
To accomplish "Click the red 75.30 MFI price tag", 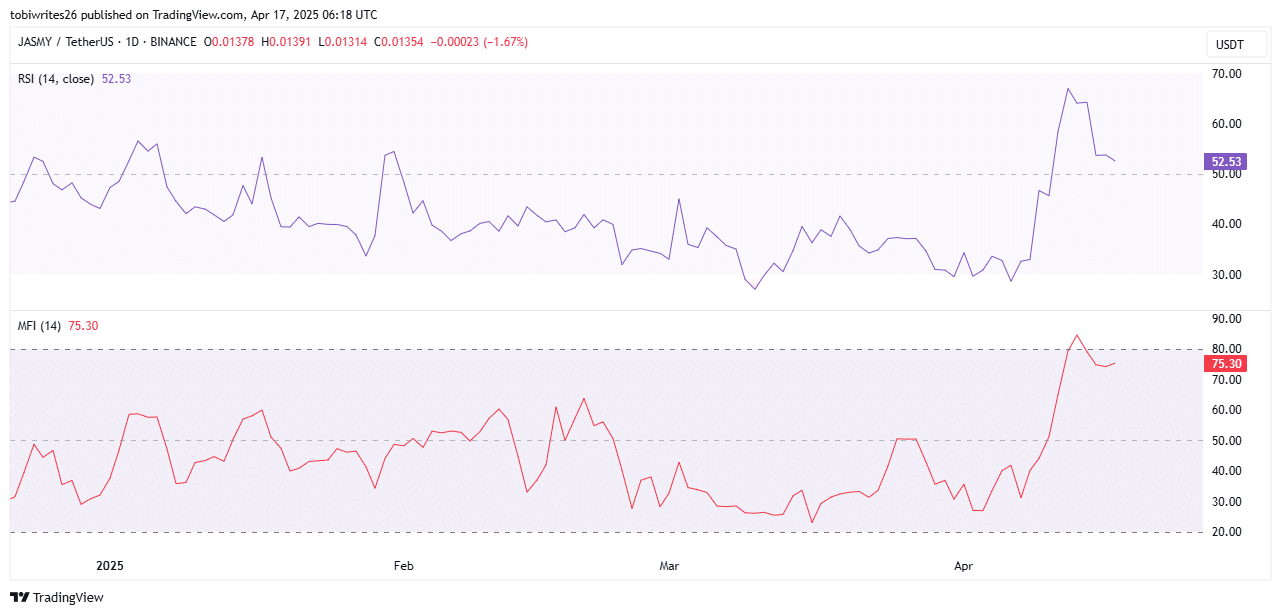I will pyautogui.click(x=1226, y=364).
